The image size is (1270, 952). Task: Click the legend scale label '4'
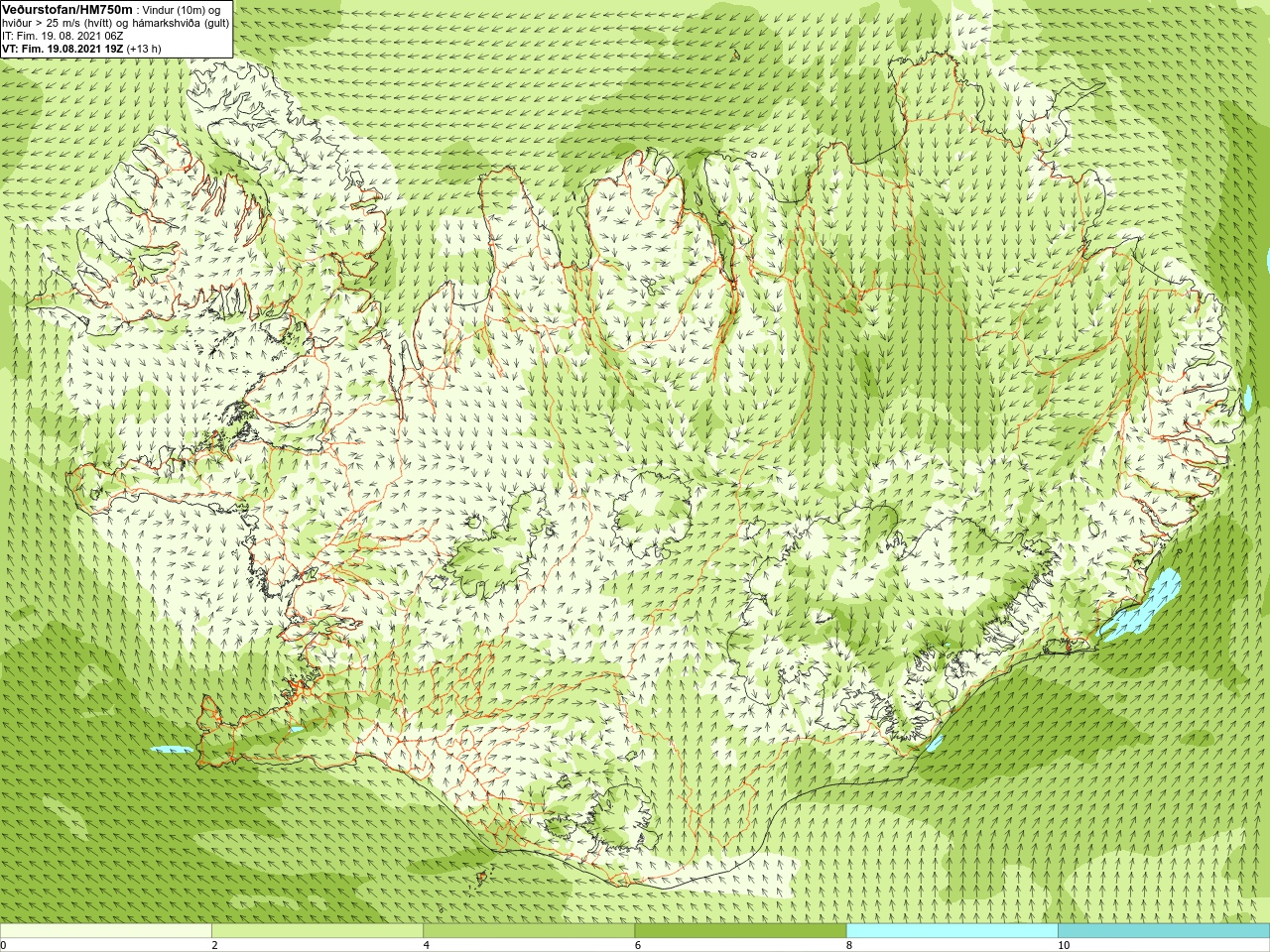tap(427, 945)
